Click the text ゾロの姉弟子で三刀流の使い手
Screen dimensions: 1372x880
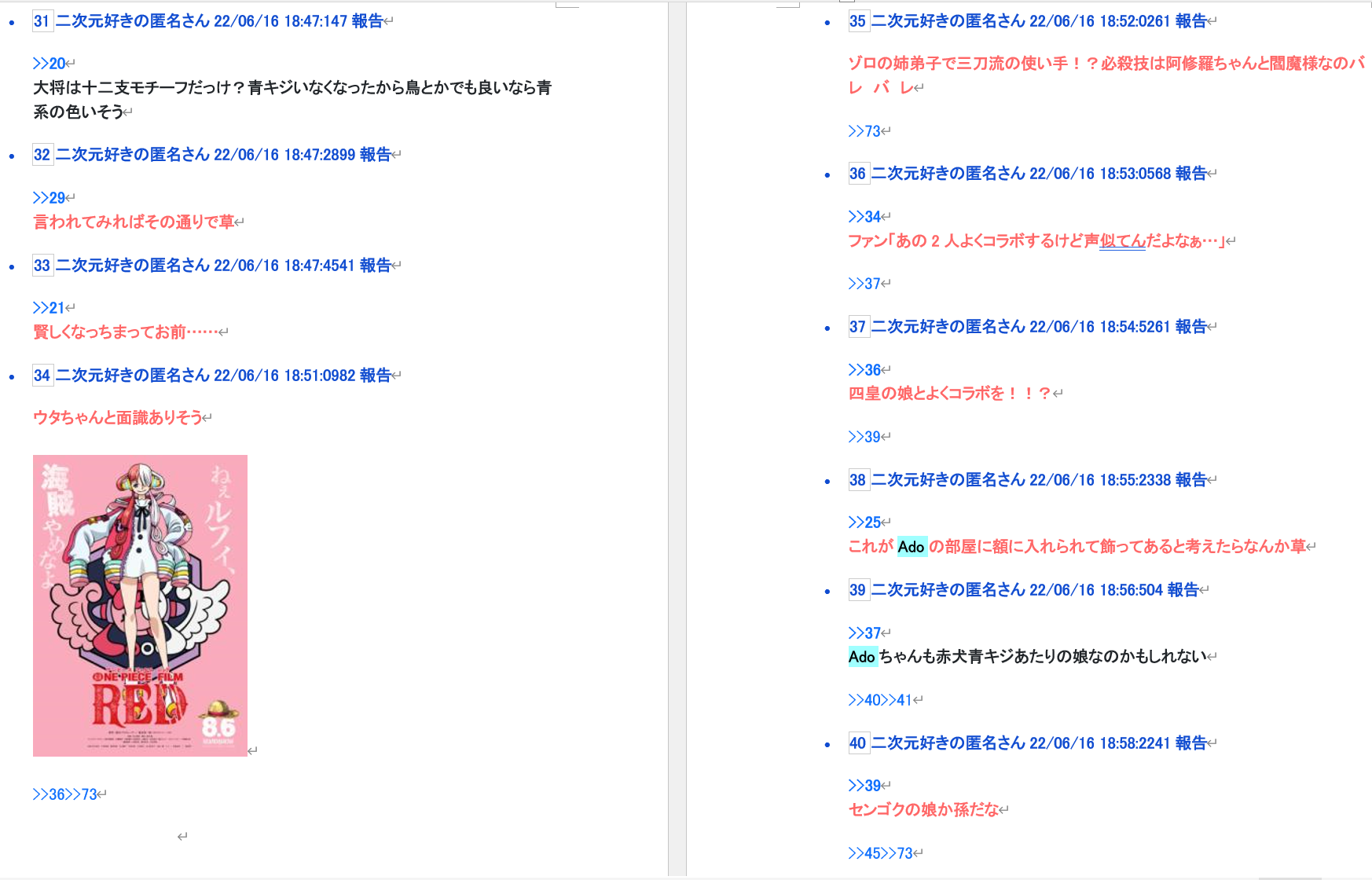(958, 64)
